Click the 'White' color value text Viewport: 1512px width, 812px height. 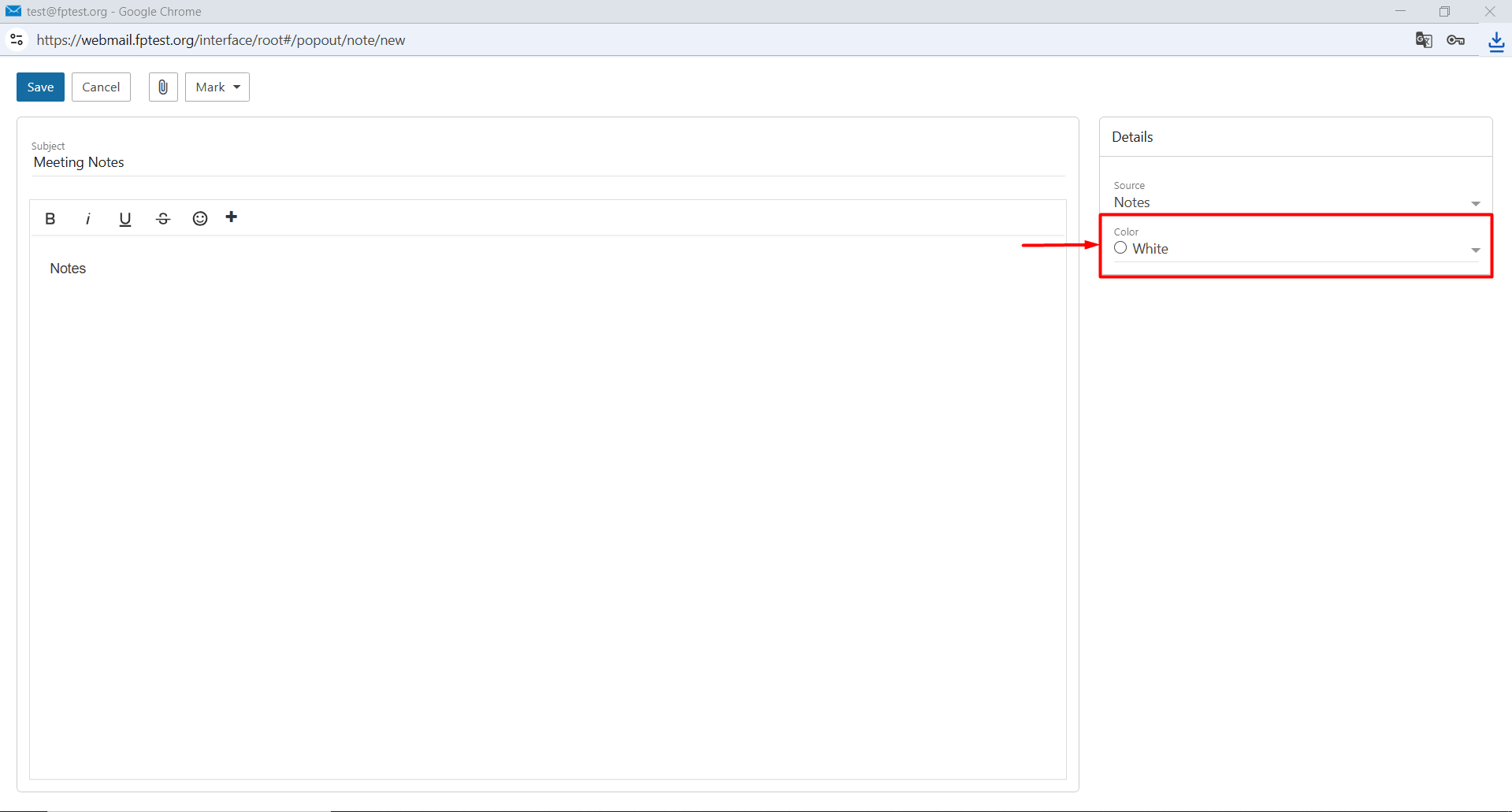coord(1150,249)
